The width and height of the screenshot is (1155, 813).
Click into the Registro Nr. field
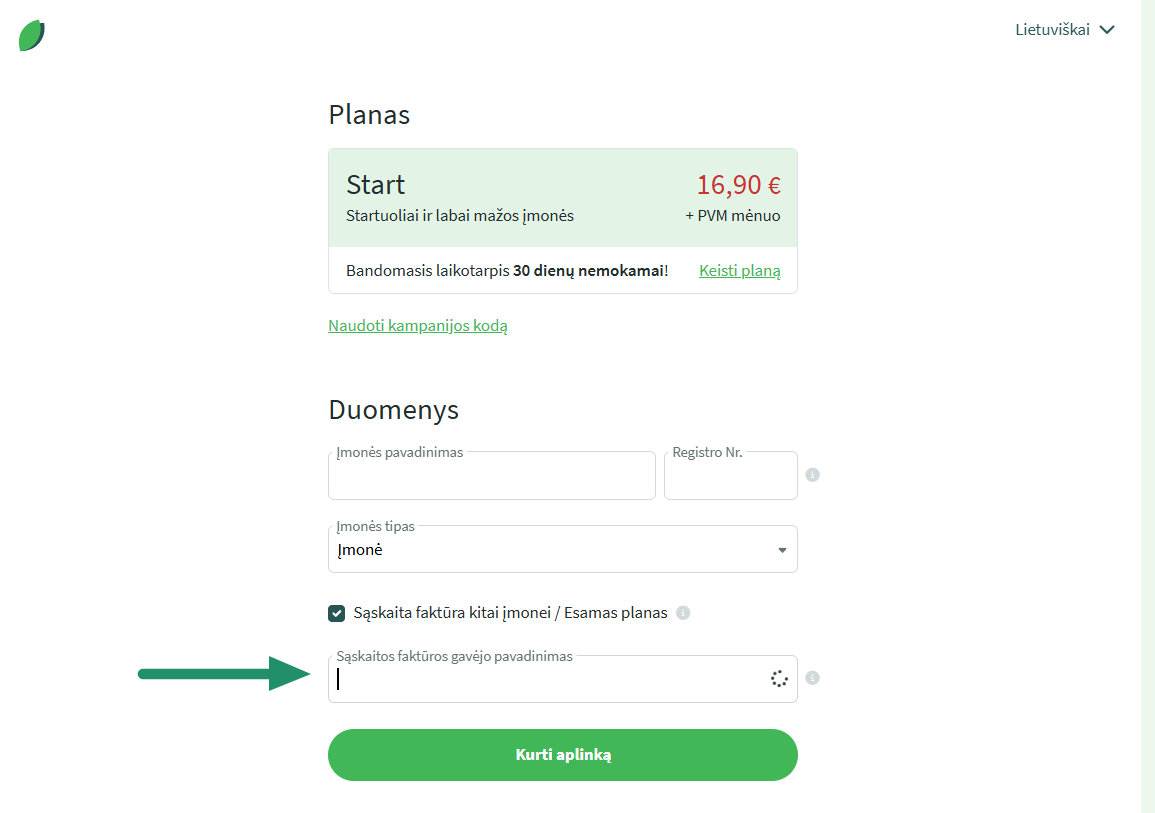click(x=731, y=476)
